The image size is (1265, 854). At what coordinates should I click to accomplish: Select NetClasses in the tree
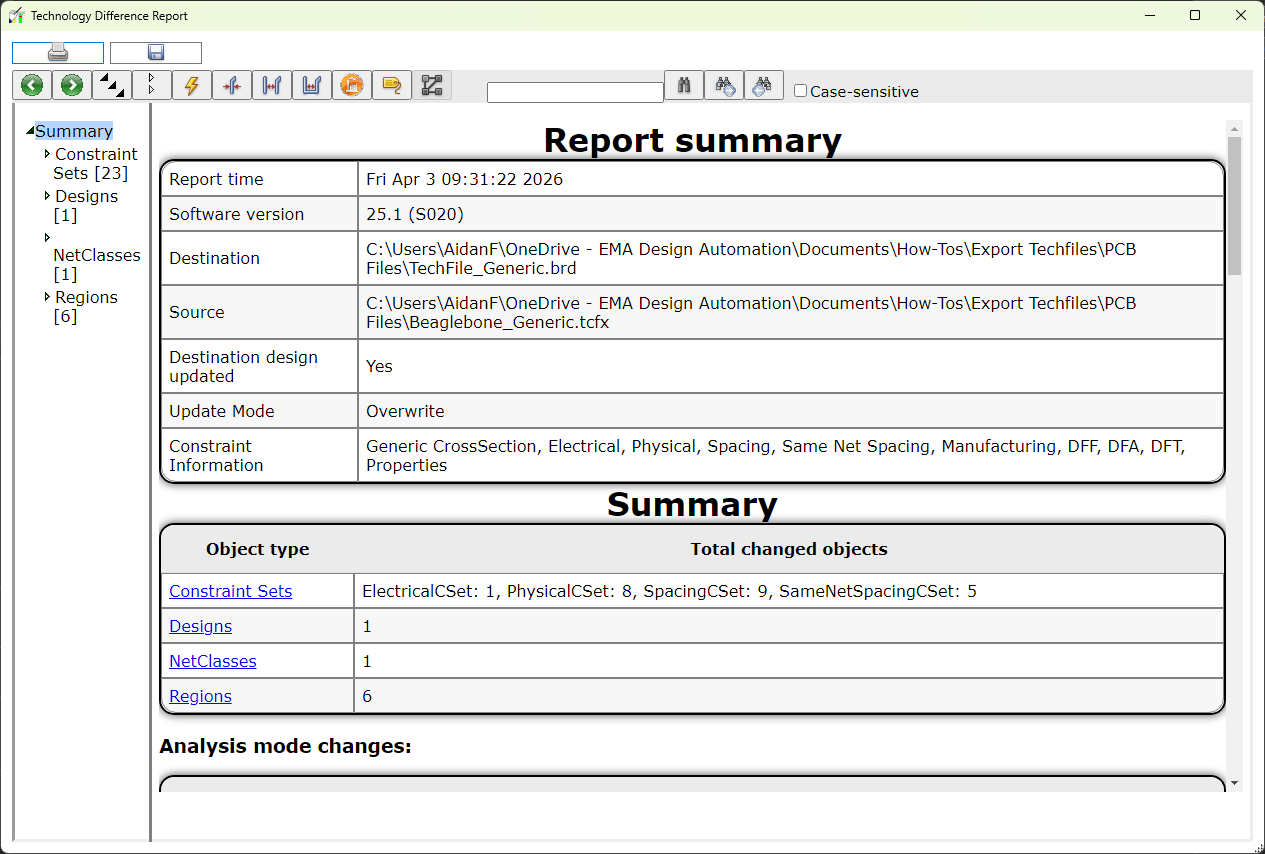coord(96,255)
